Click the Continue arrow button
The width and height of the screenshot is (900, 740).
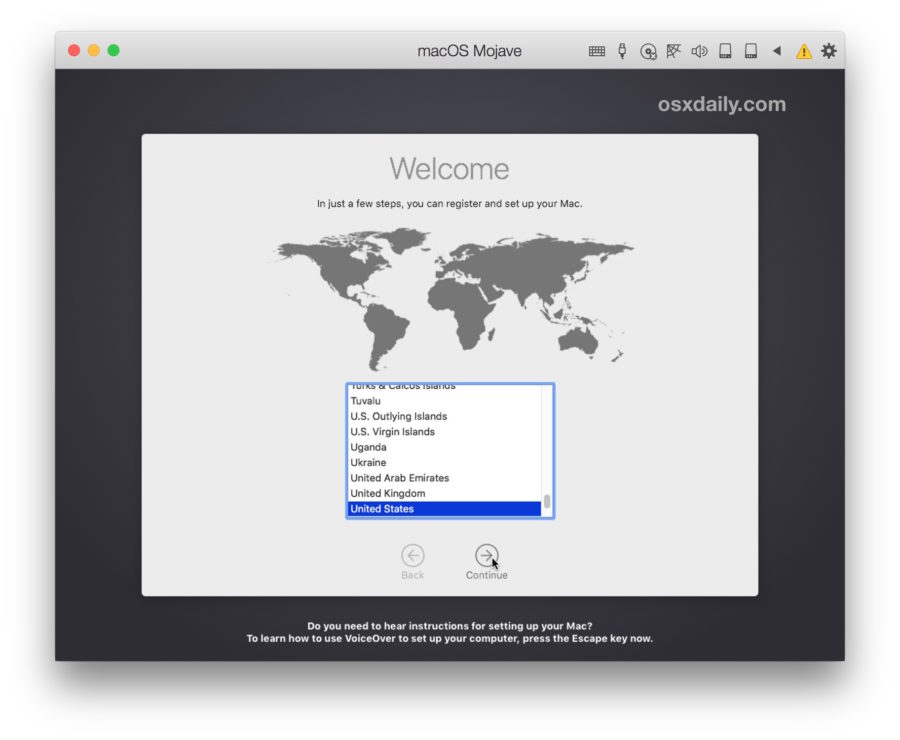pyautogui.click(x=486, y=556)
